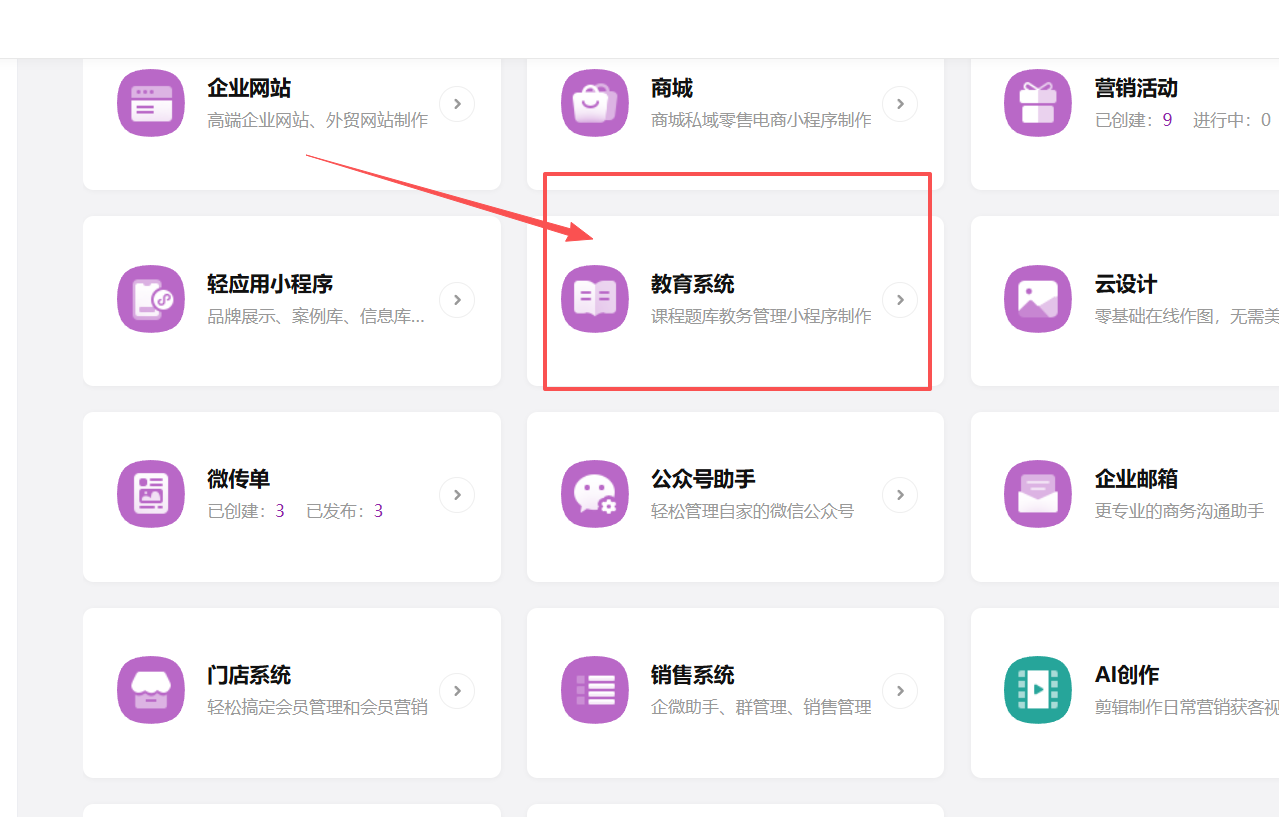1279x817 pixels.
Task: Click description 商城私域零售电商小程序制作
Action: [761, 120]
